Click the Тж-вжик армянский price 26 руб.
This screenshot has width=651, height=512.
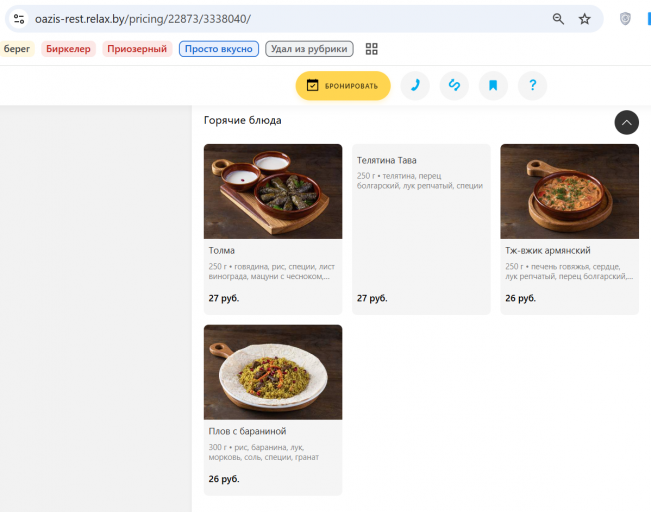[x=520, y=298]
